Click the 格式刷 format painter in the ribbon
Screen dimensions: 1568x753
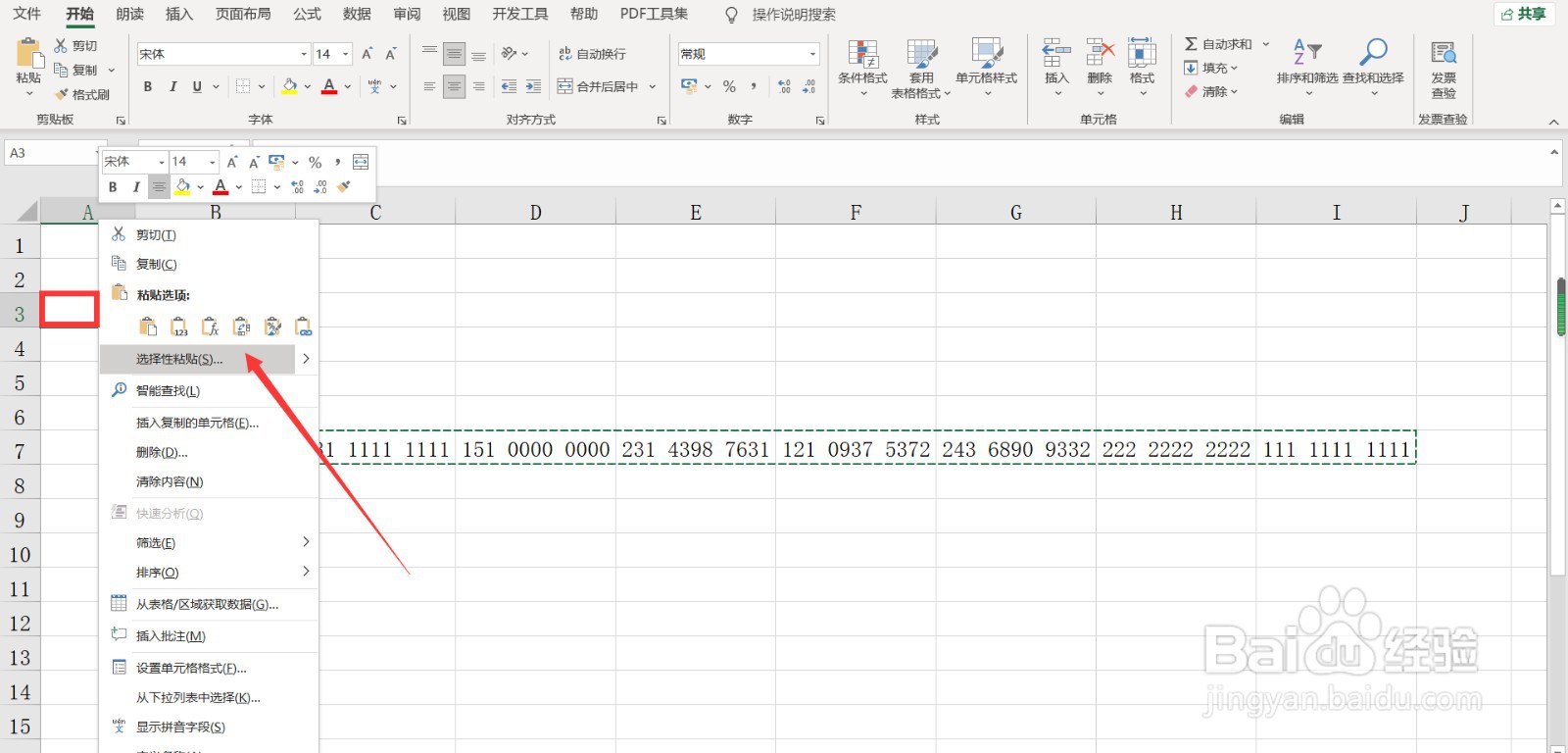coord(82,94)
